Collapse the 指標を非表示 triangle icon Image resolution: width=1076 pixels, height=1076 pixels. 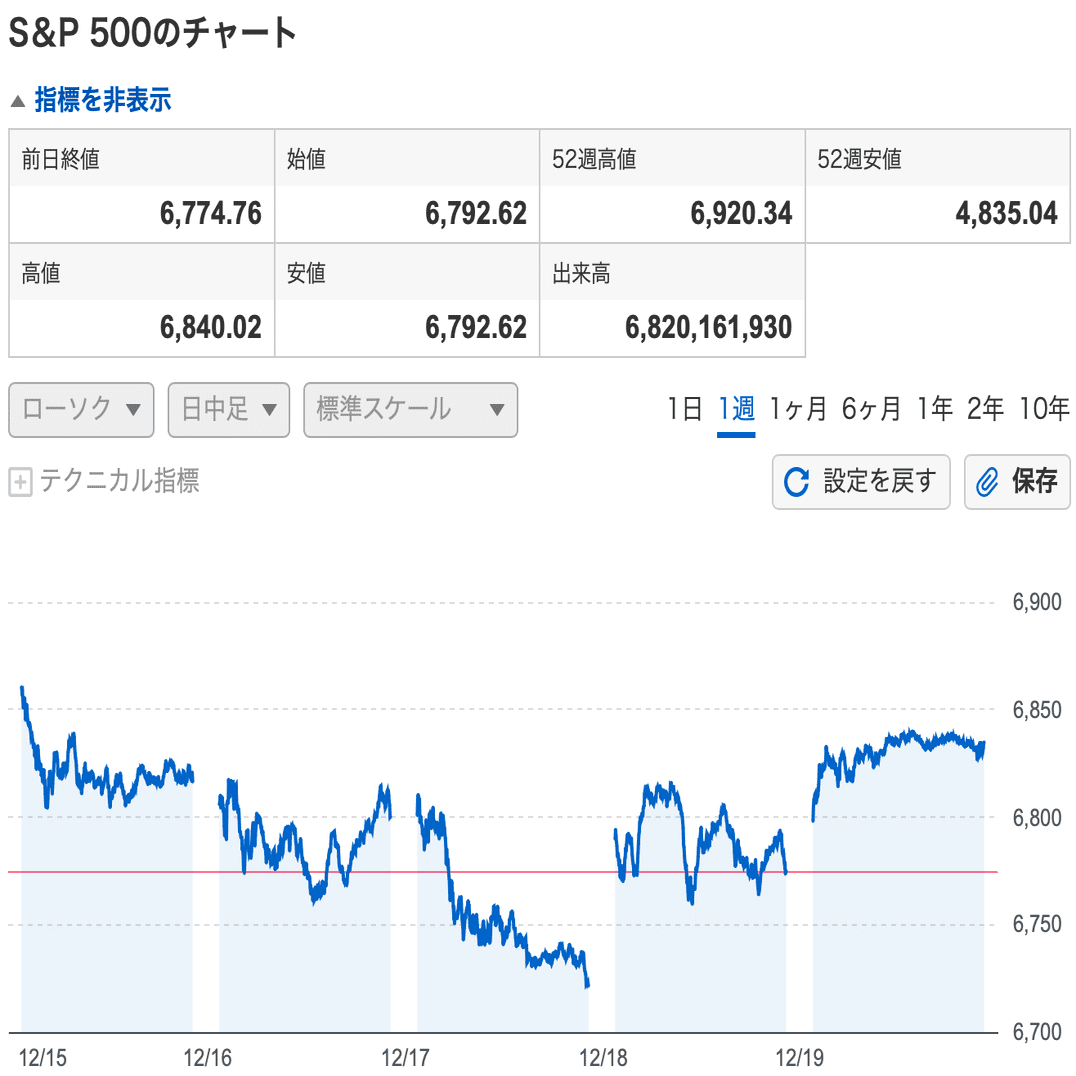click(18, 101)
